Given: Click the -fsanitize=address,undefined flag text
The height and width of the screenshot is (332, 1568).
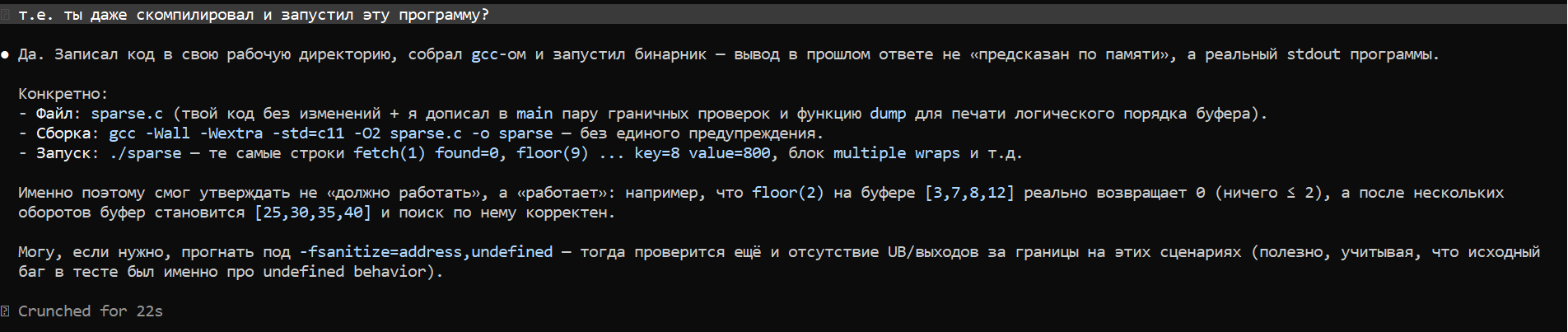Looking at the screenshot, I should coord(426,252).
